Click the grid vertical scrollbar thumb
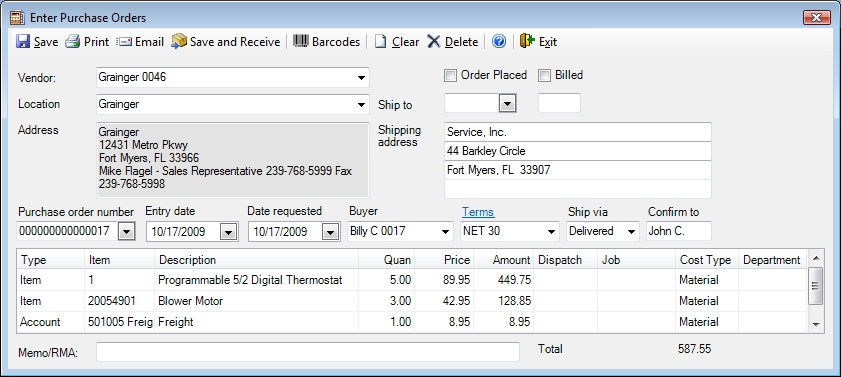This screenshot has height=377, width=841. [x=816, y=286]
